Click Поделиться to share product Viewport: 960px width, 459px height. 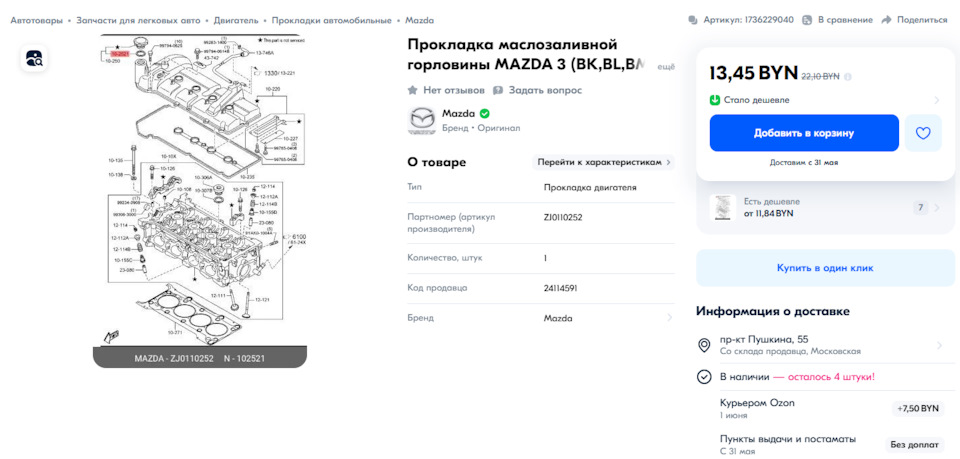[x=922, y=20]
